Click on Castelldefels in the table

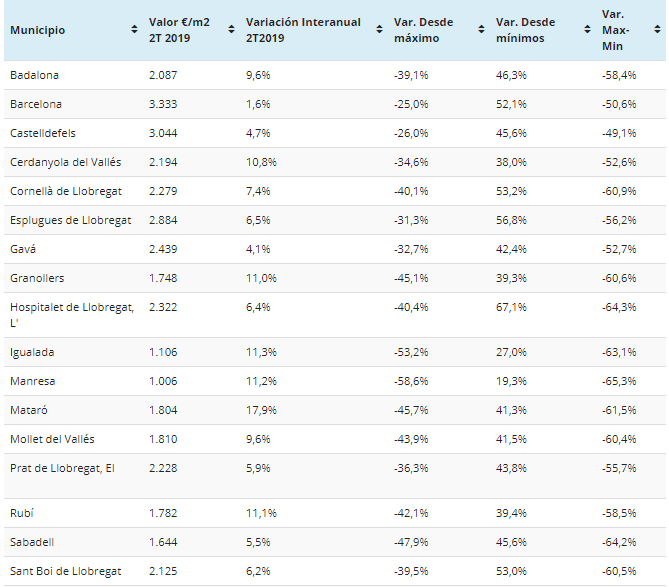(x=43, y=133)
